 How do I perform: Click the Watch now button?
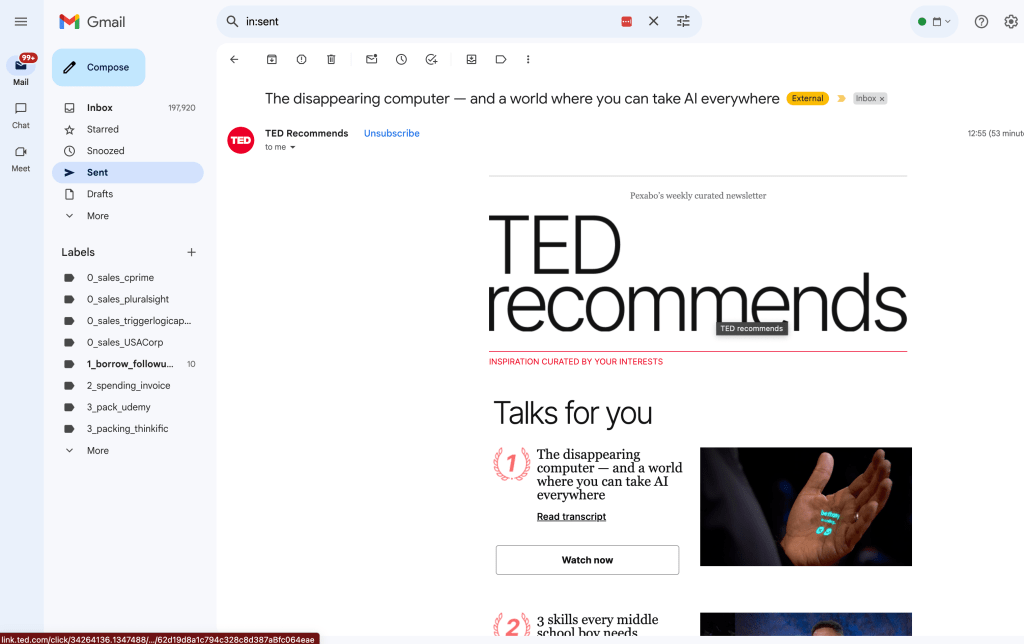click(x=587, y=560)
